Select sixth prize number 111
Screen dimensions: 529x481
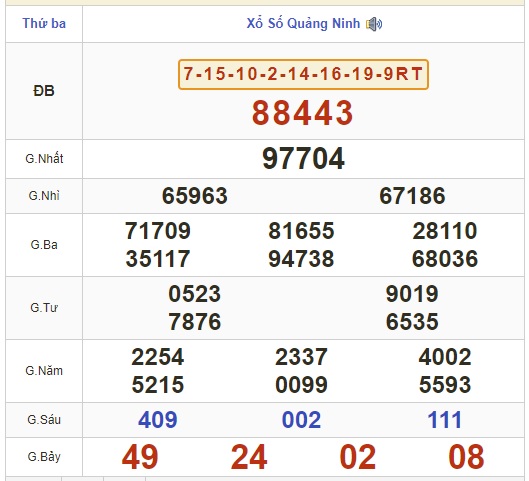[445, 420]
